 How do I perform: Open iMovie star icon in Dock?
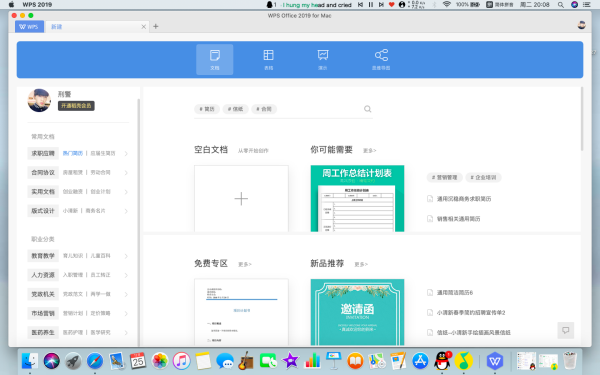pyautogui.click(x=290, y=360)
